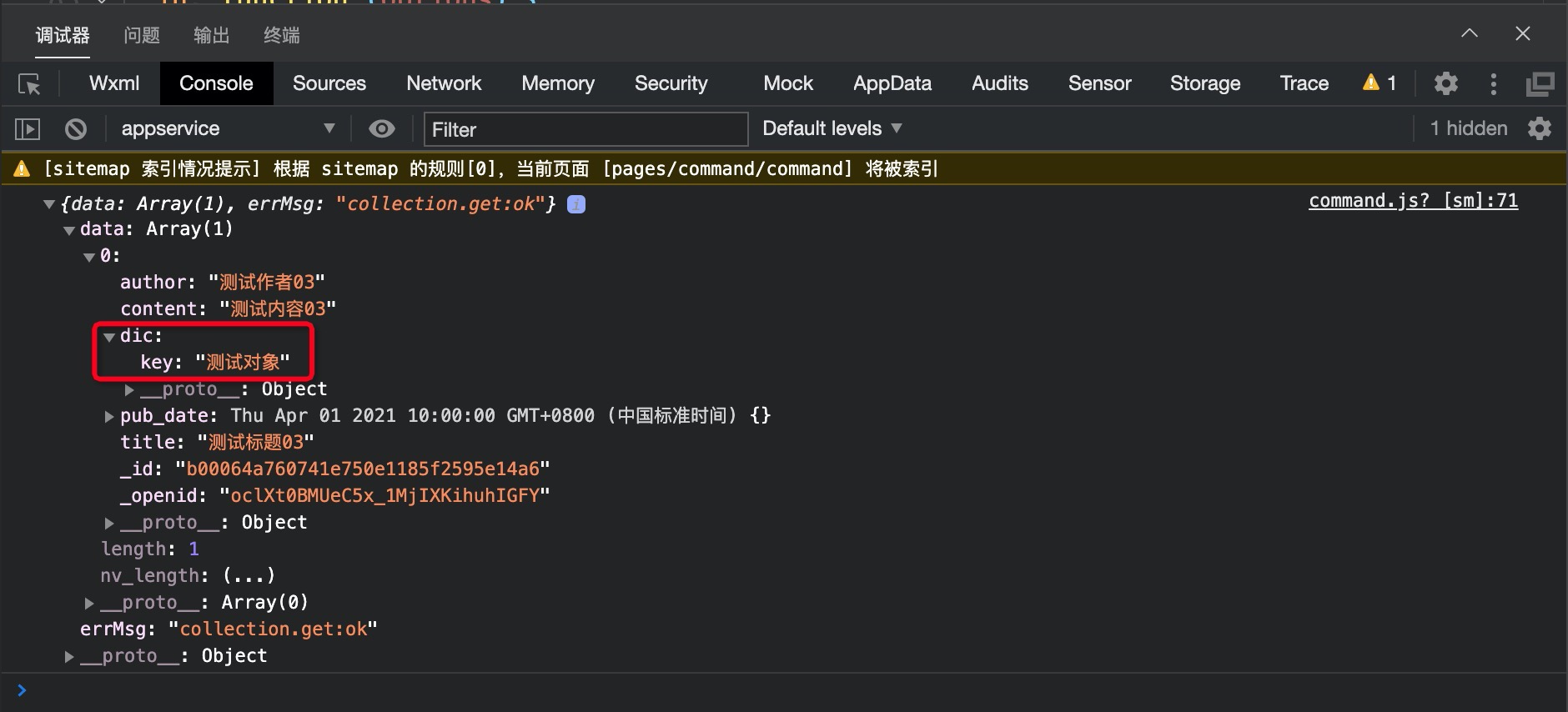Select the _id value string
1568x712 pixels.
point(363,469)
